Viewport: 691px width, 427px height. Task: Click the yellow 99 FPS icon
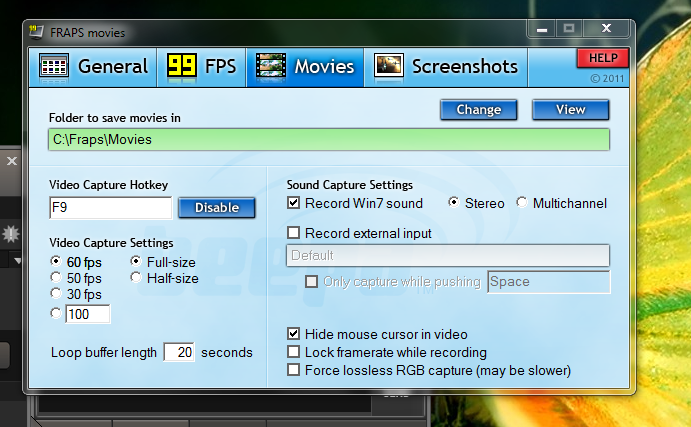click(182, 67)
